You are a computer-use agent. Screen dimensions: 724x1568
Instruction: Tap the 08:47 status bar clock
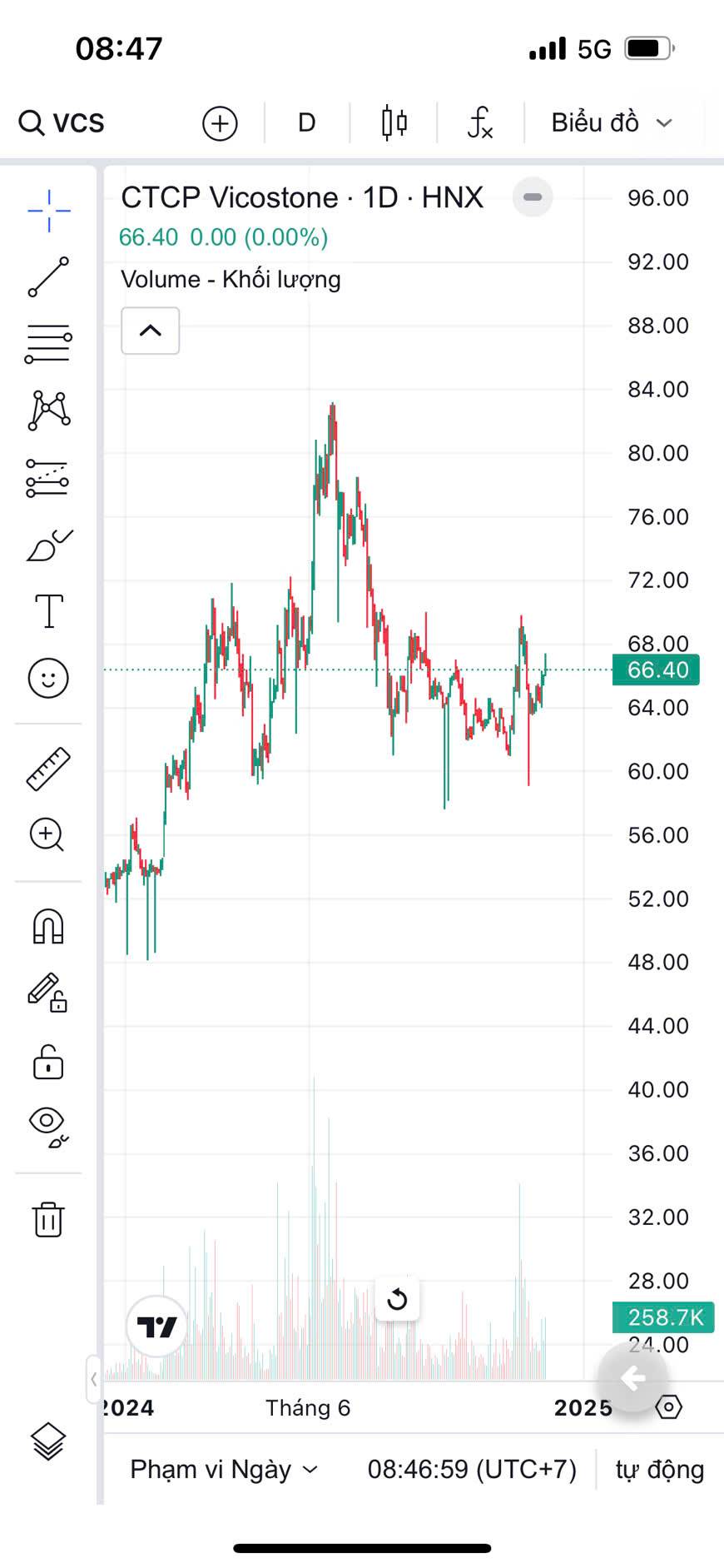119,48
